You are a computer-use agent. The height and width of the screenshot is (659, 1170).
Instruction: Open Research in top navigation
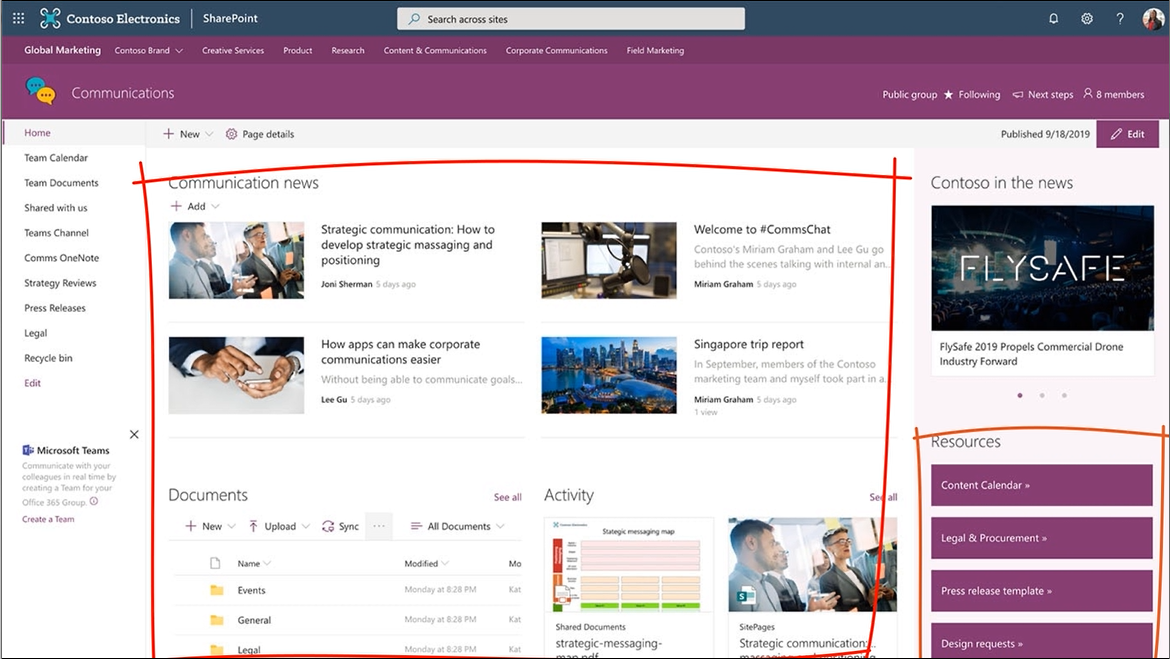click(x=348, y=51)
